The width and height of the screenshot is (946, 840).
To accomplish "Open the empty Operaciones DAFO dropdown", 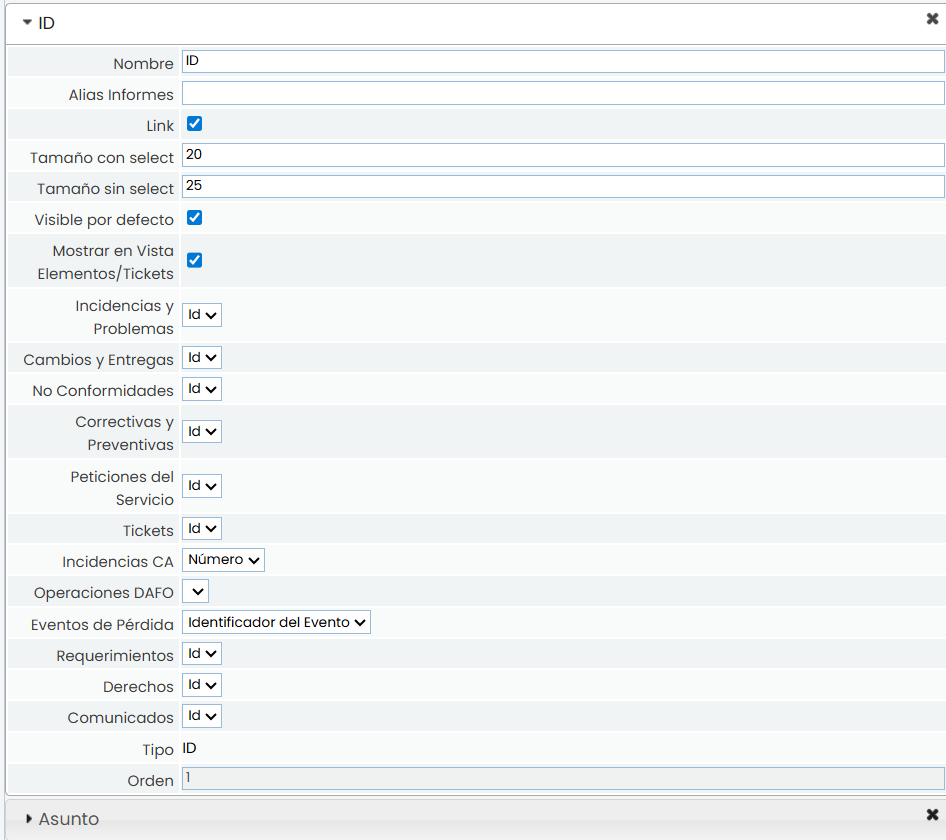I will click(x=195, y=592).
